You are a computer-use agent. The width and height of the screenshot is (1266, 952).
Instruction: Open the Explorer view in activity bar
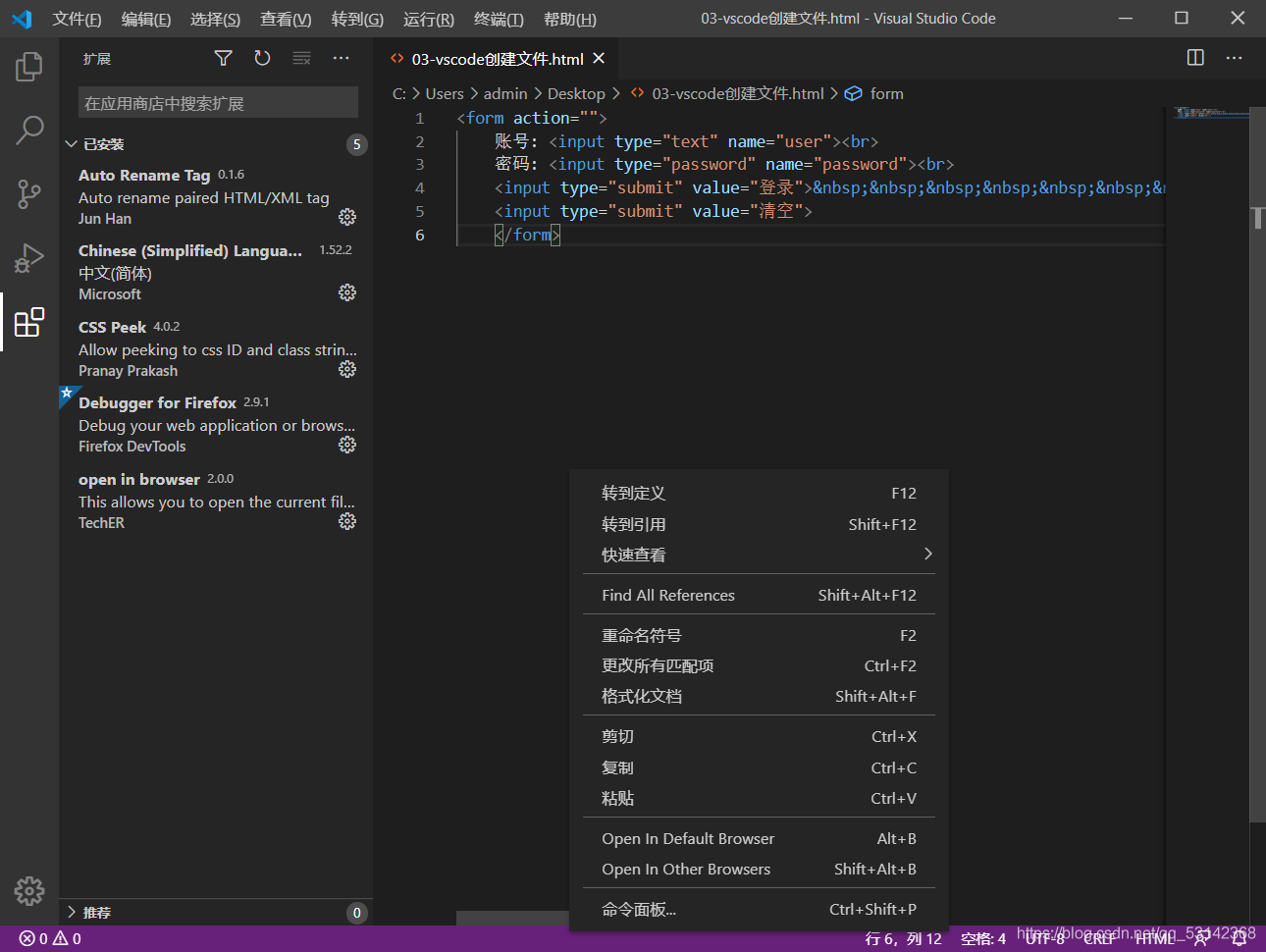[29, 67]
